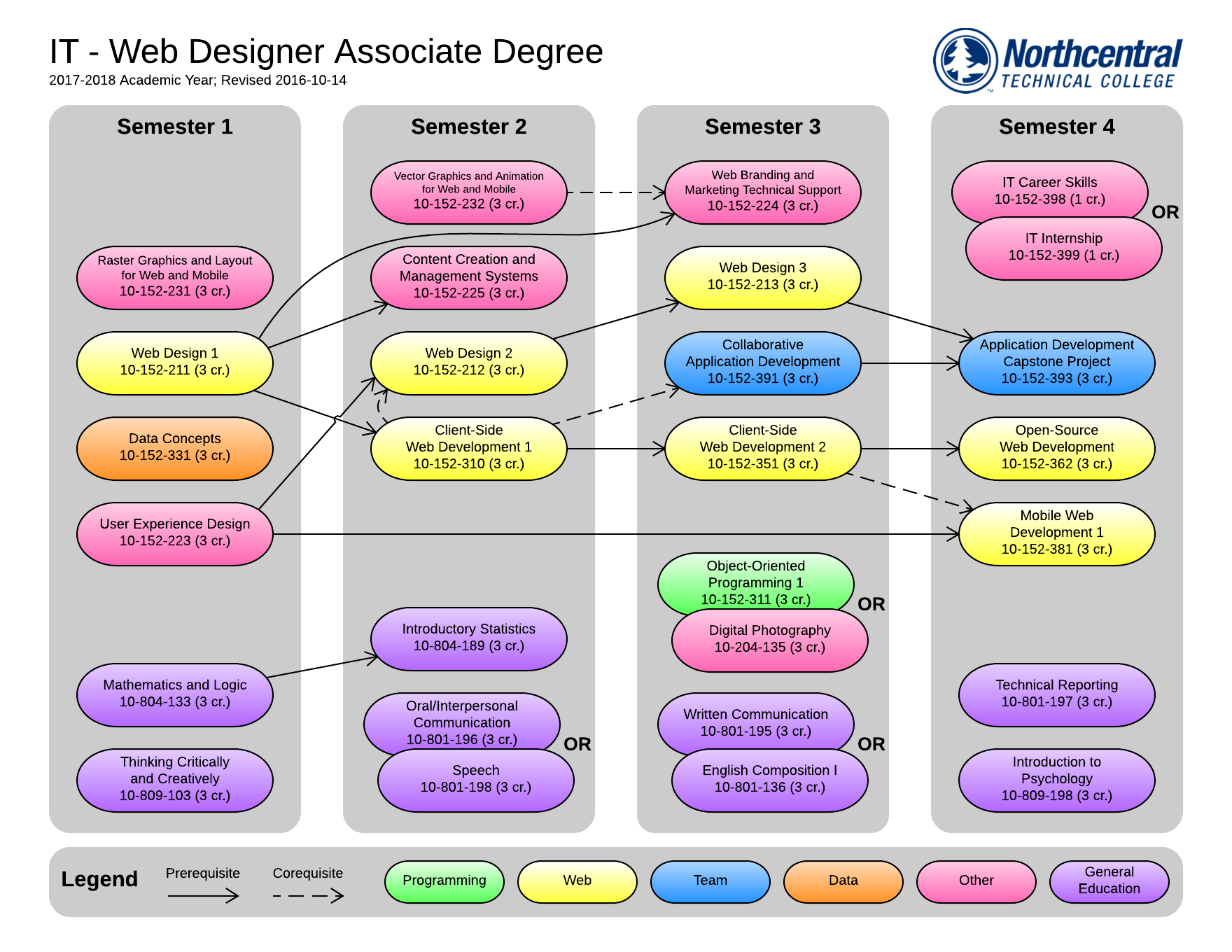Select the blue Team legend swatch
This screenshot has width=1232, height=952.
coord(710,881)
